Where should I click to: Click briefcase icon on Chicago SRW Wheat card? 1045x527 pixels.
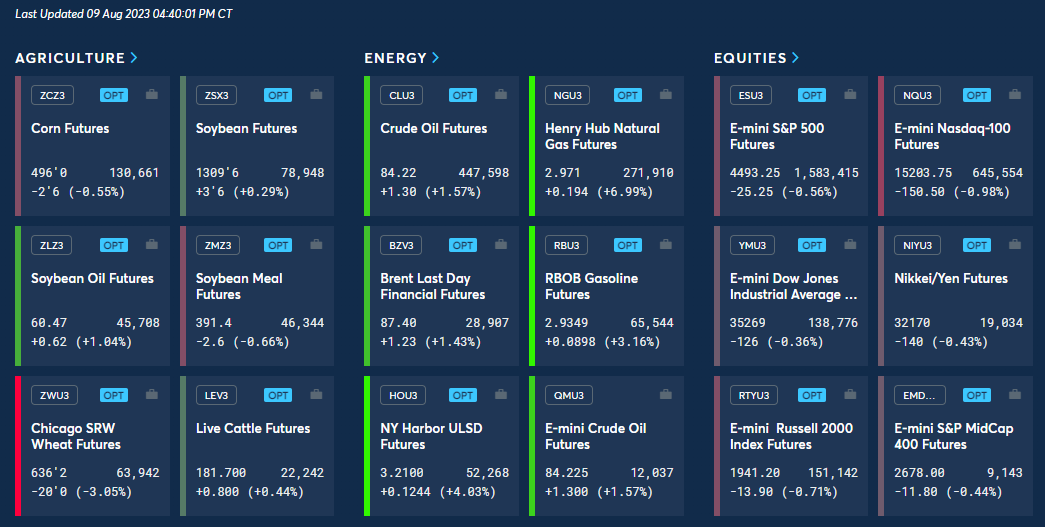point(152,394)
